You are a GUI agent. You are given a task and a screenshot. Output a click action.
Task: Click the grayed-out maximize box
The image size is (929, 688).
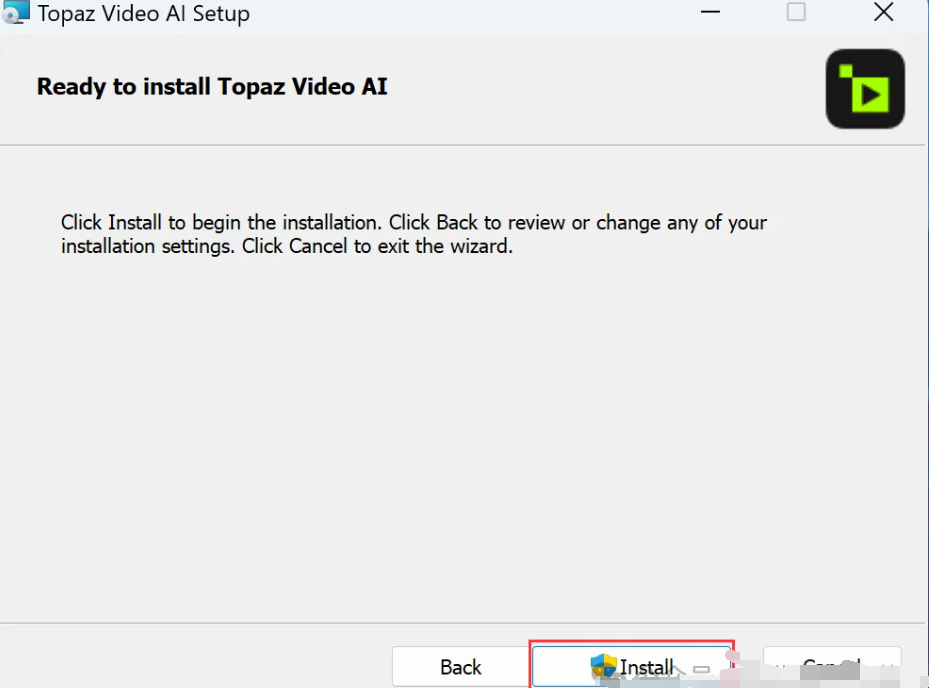pyautogui.click(x=796, y=13)
